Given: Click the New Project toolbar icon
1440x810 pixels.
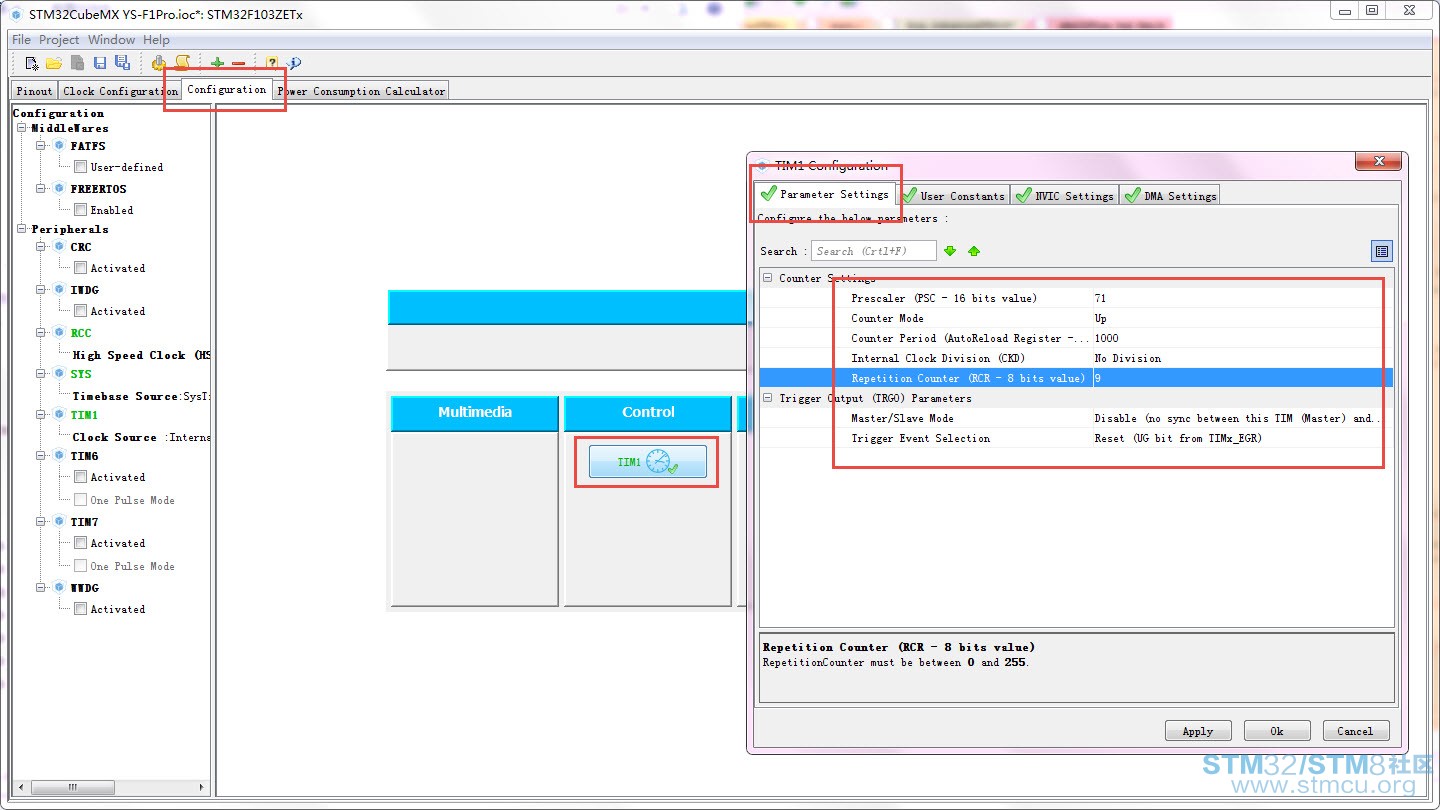Looking at the screenshot, I should (32, 63).
